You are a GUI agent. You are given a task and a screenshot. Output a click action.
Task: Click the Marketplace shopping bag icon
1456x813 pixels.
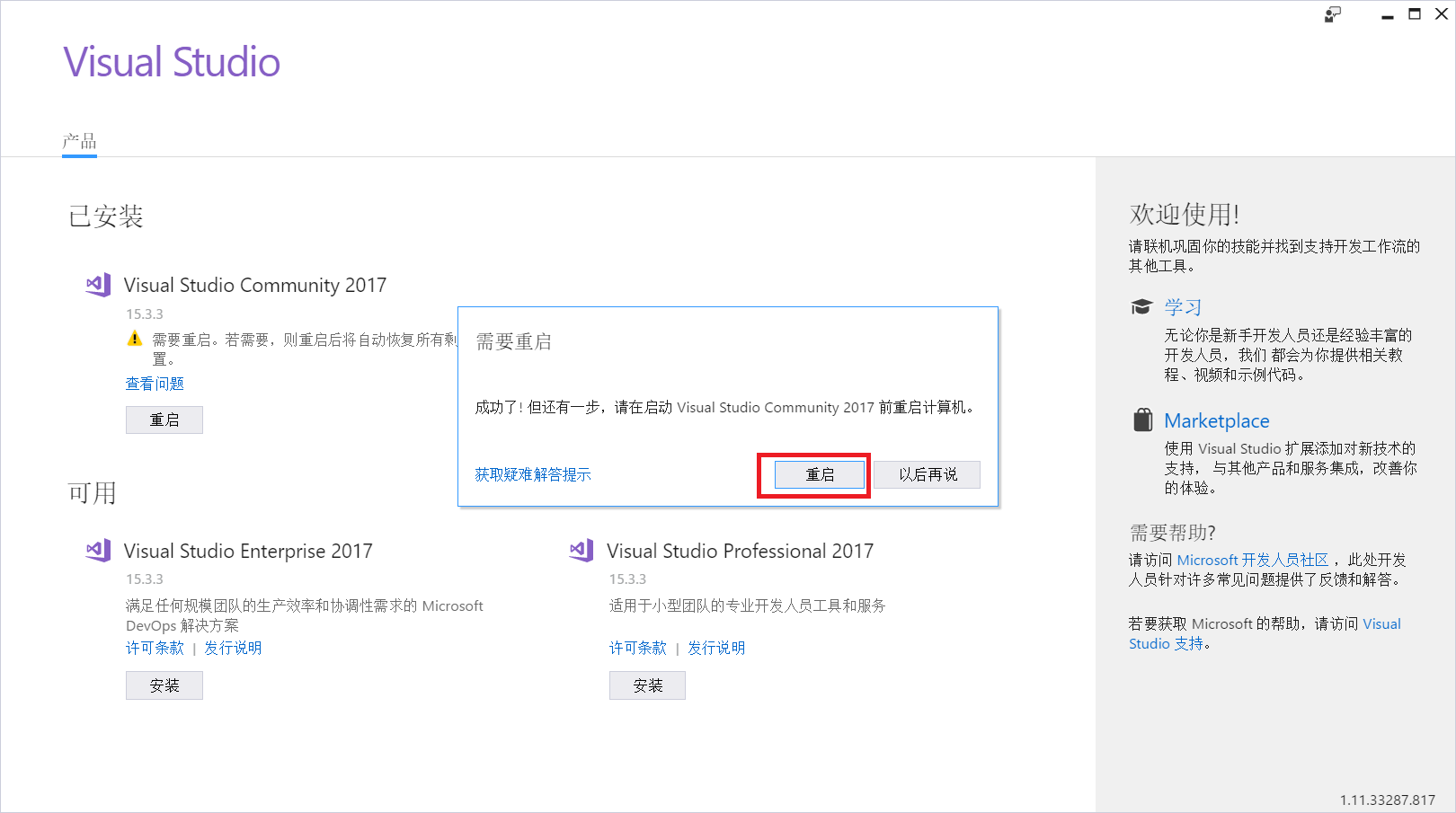tap(1142, 420)
